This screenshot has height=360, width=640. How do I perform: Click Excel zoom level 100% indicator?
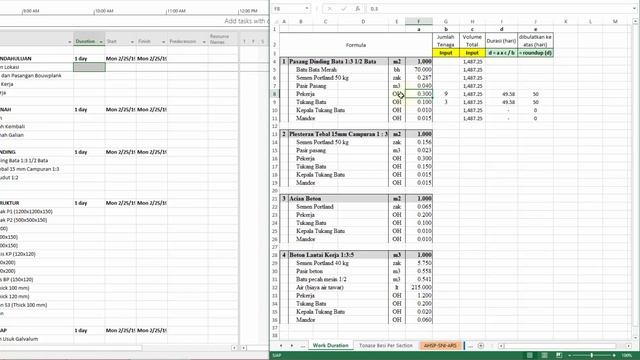[x=627, y=356]
